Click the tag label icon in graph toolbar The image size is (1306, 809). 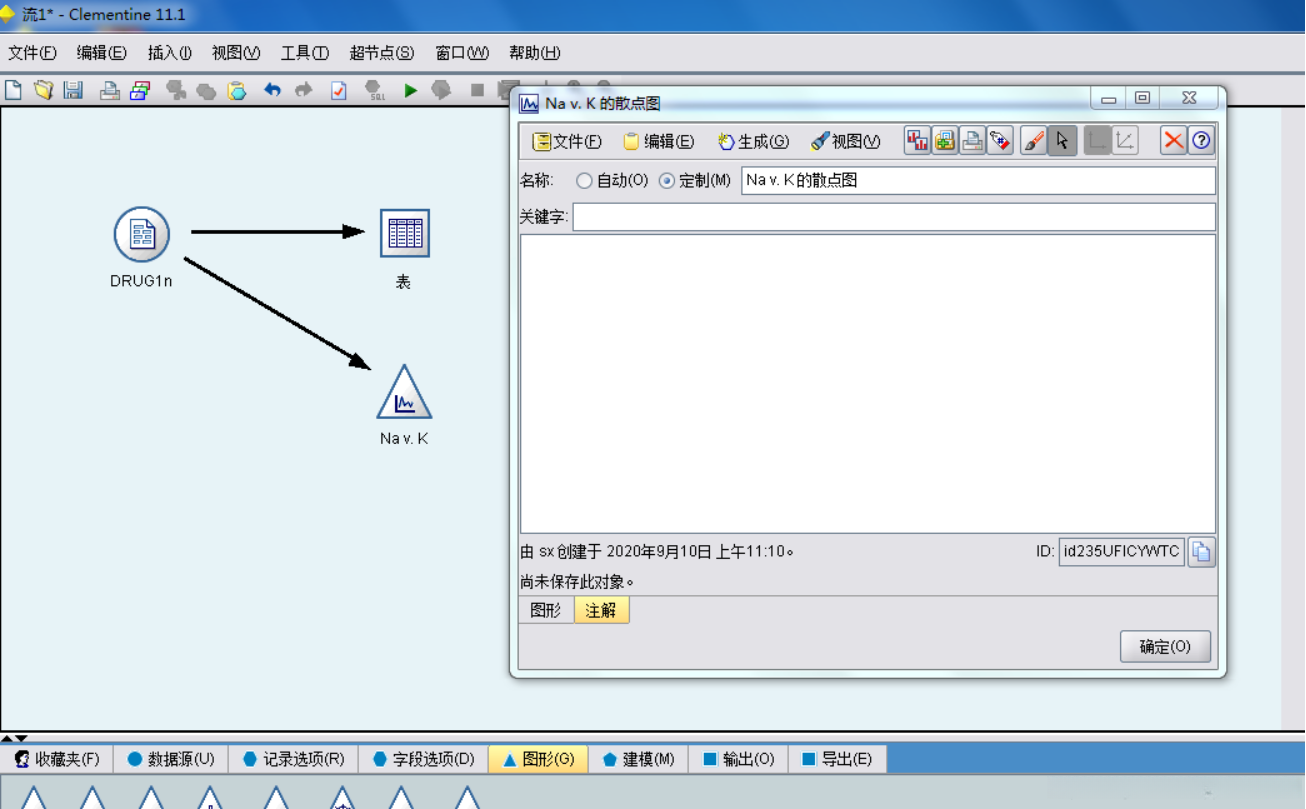[x=1000, y=140]
